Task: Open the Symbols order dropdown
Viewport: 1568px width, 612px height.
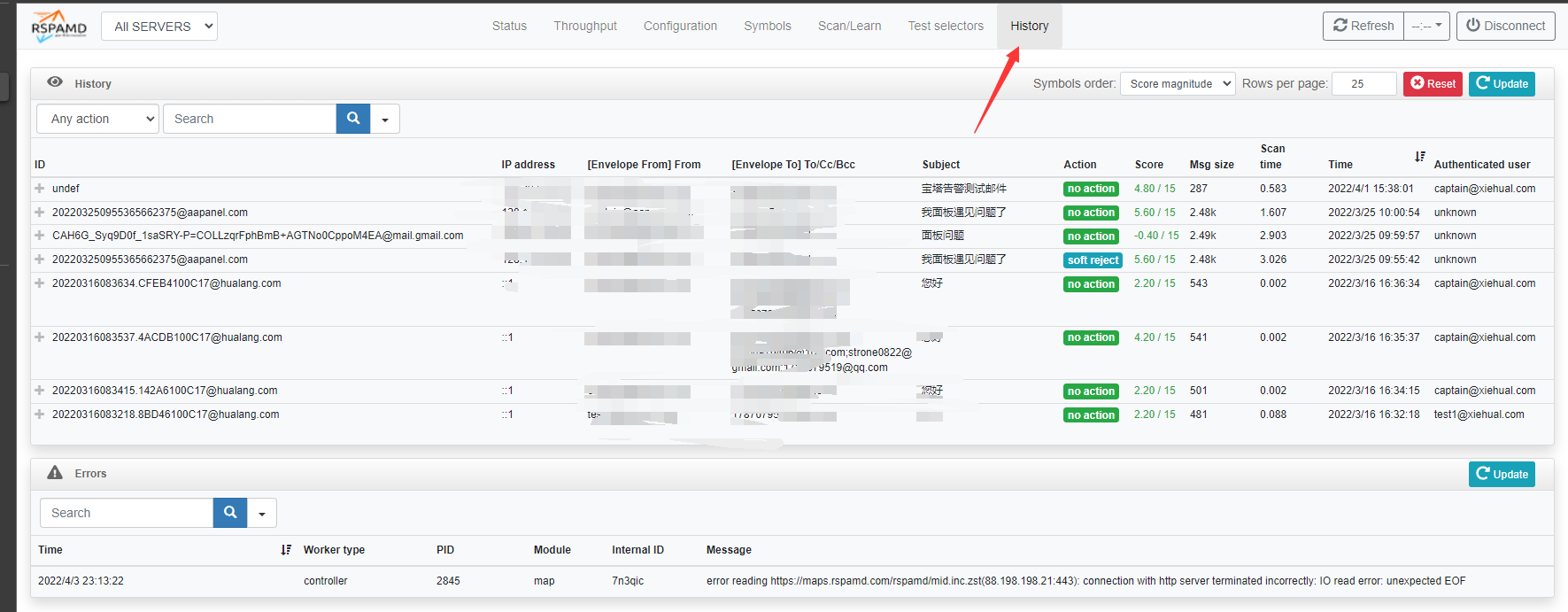Action: point(1178,83)
